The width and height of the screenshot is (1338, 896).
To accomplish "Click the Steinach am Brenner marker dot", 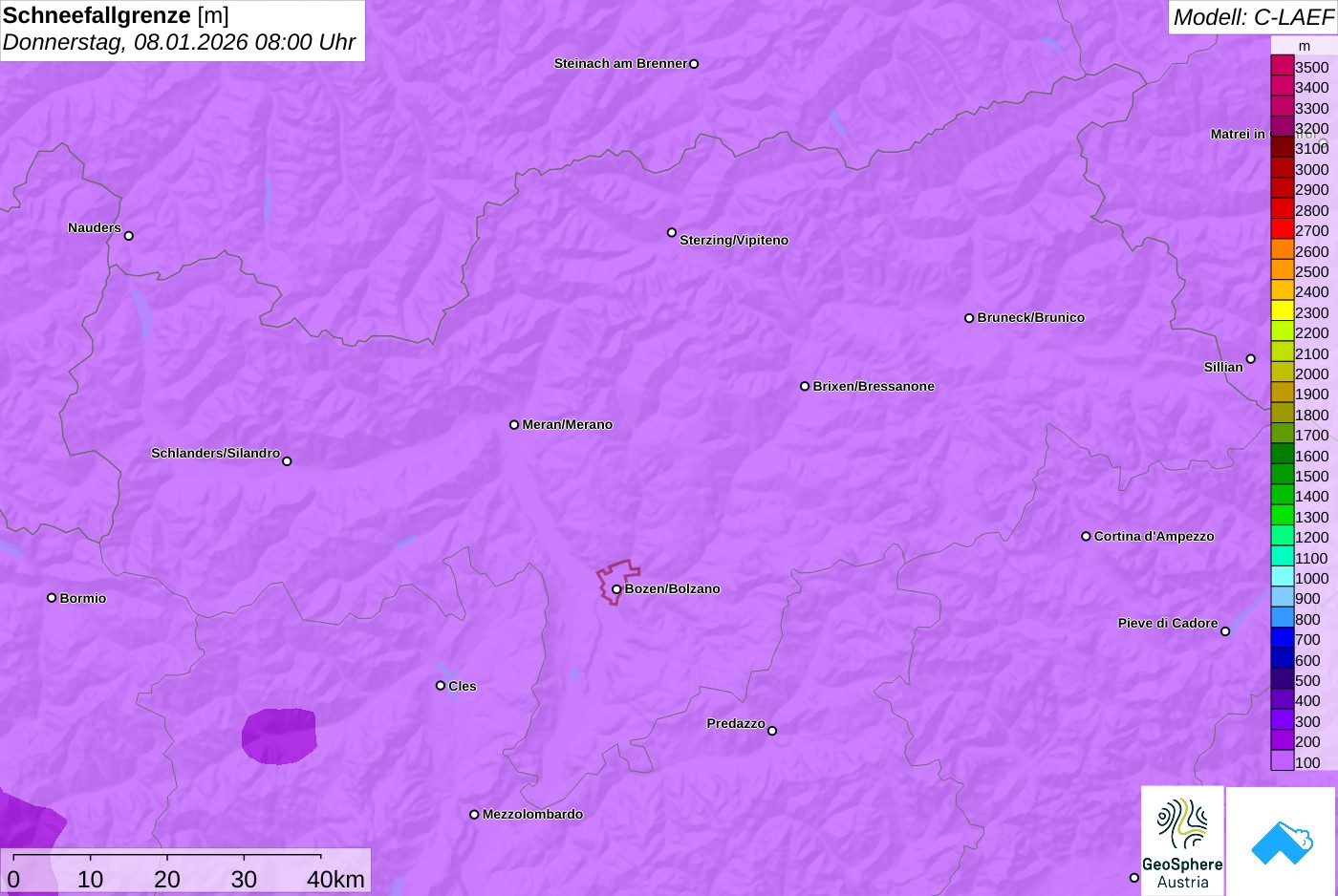I will (x=694, y=64).
